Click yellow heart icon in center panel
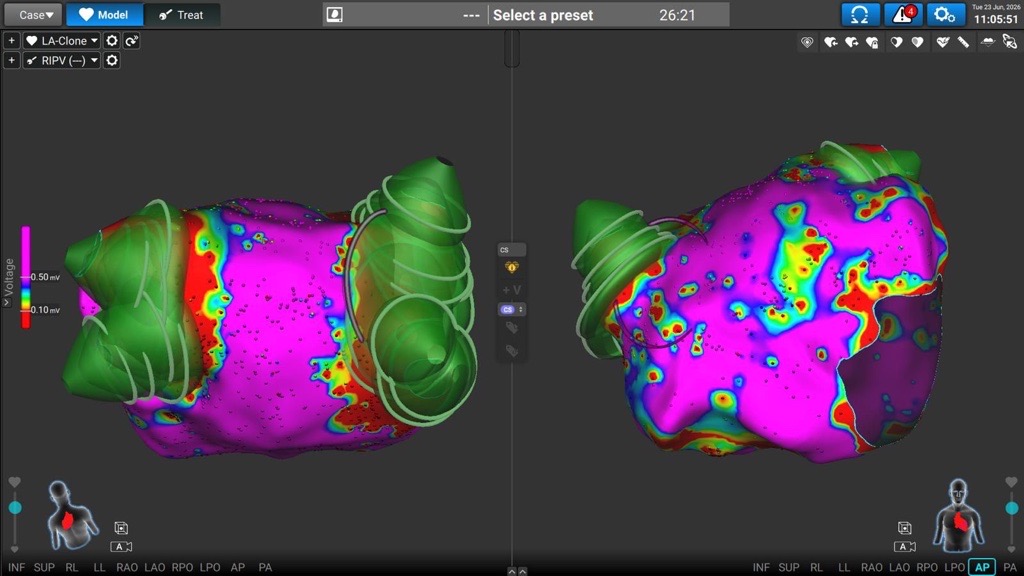1024x576 pixels. coord(511,267)
